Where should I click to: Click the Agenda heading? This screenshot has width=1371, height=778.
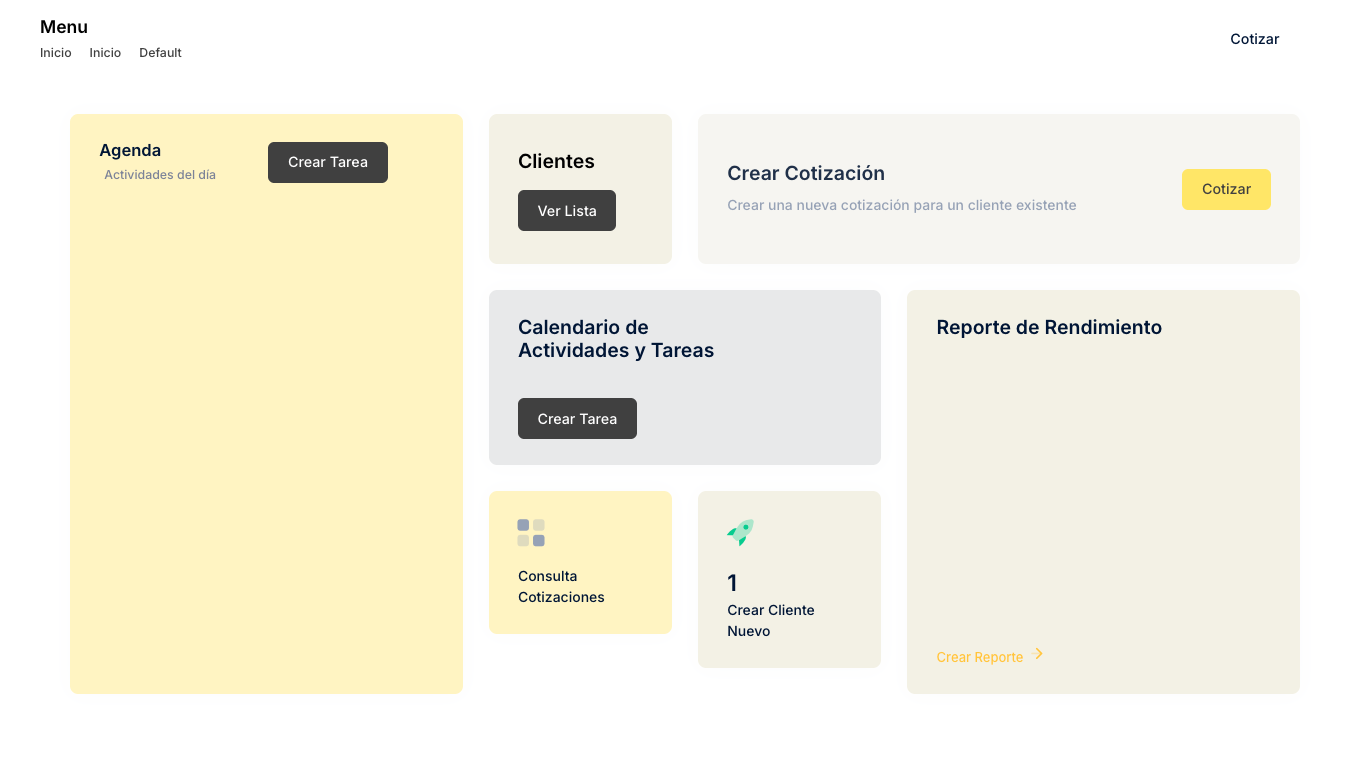[130, 151]
